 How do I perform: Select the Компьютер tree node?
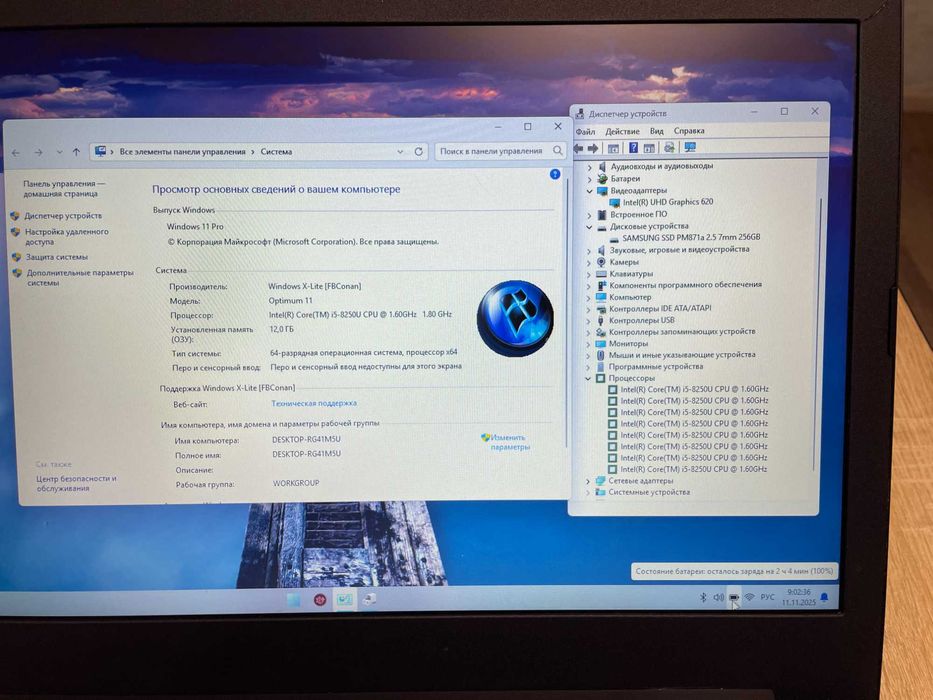pyautogui.click(x=630, y=297)
